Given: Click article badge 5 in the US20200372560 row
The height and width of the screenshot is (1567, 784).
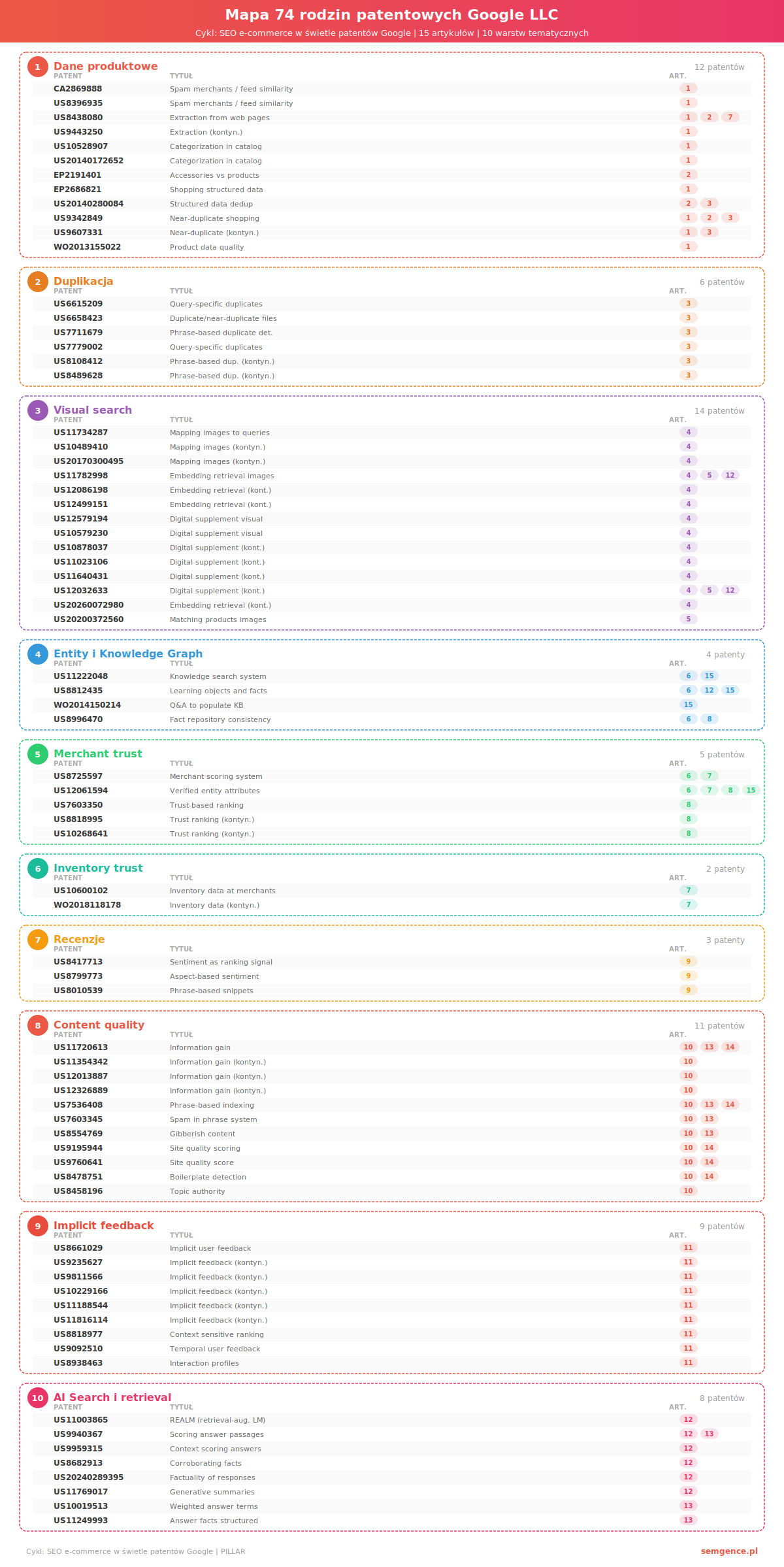Looking at the screenshot, I should tap(688, 619).
